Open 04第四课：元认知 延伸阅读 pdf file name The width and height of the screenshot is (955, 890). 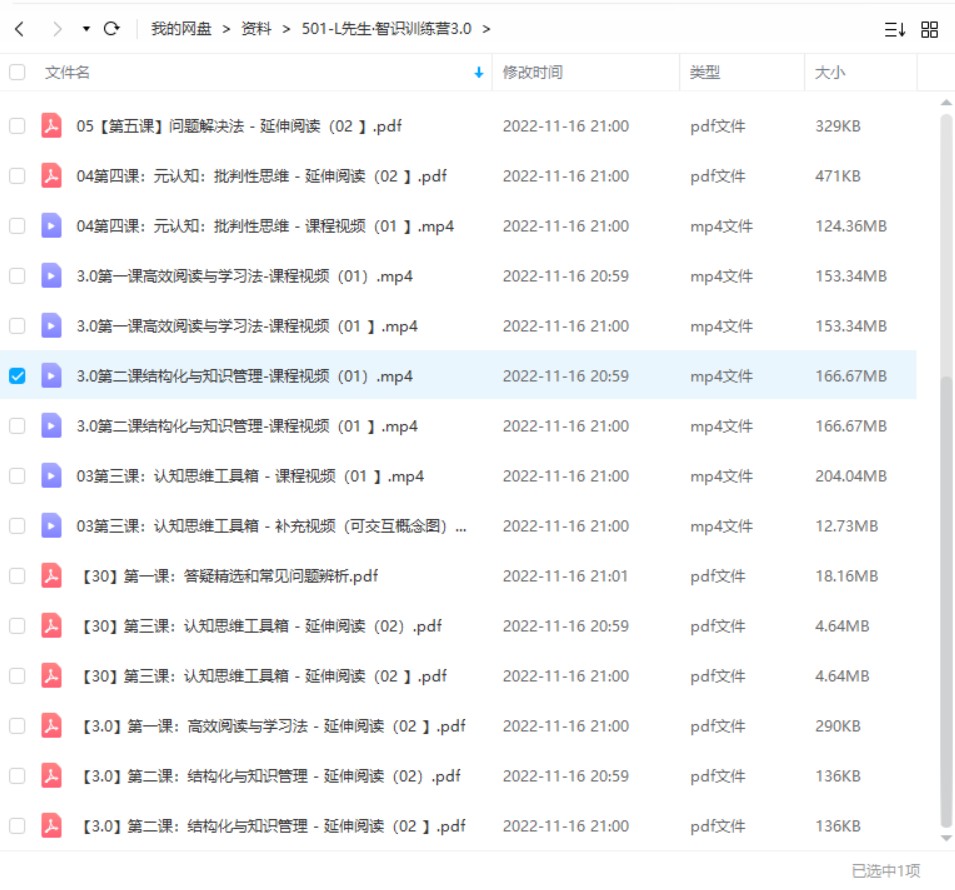point(261,176)
